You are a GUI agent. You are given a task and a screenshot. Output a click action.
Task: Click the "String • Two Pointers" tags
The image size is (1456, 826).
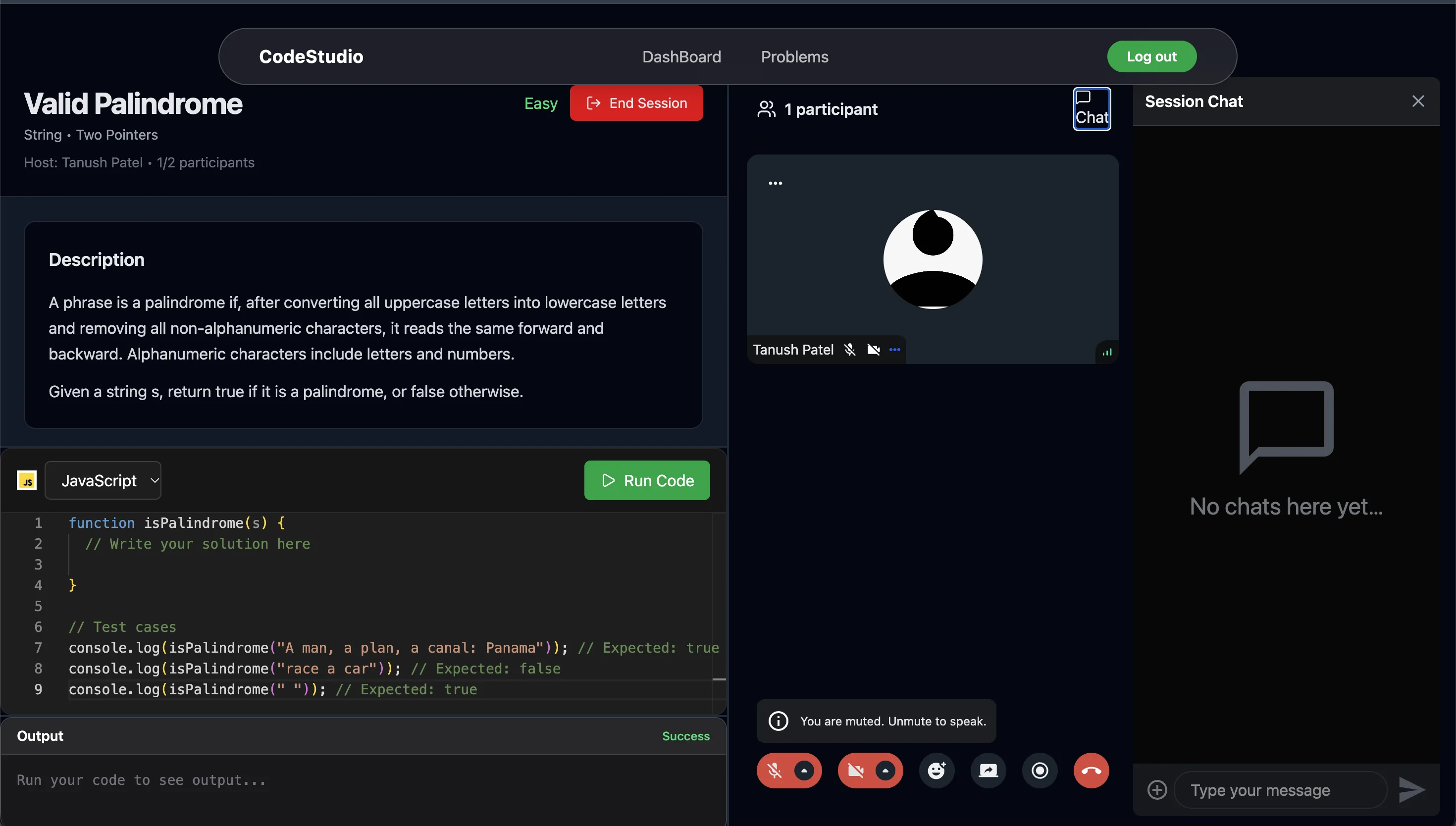(91, 135)
